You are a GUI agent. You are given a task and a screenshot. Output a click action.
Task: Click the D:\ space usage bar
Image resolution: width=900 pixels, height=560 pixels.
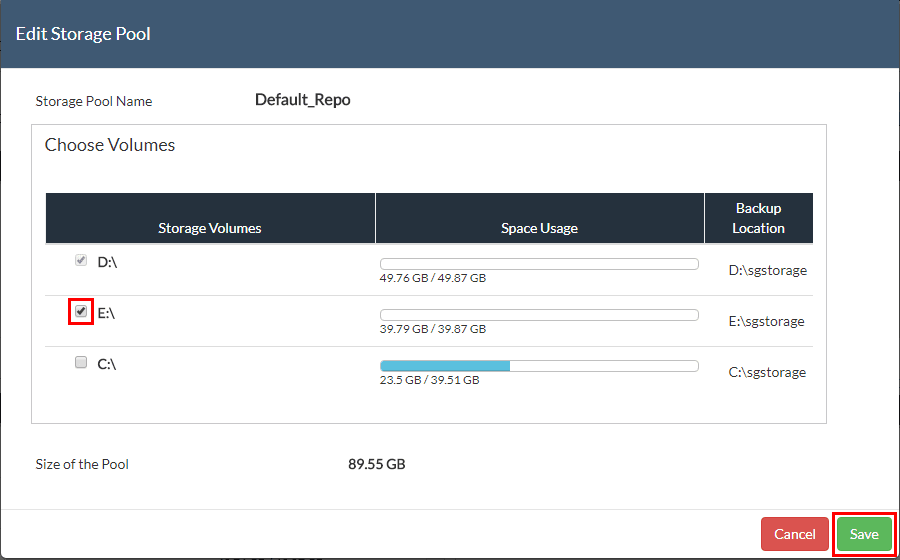tap(538, 264)
